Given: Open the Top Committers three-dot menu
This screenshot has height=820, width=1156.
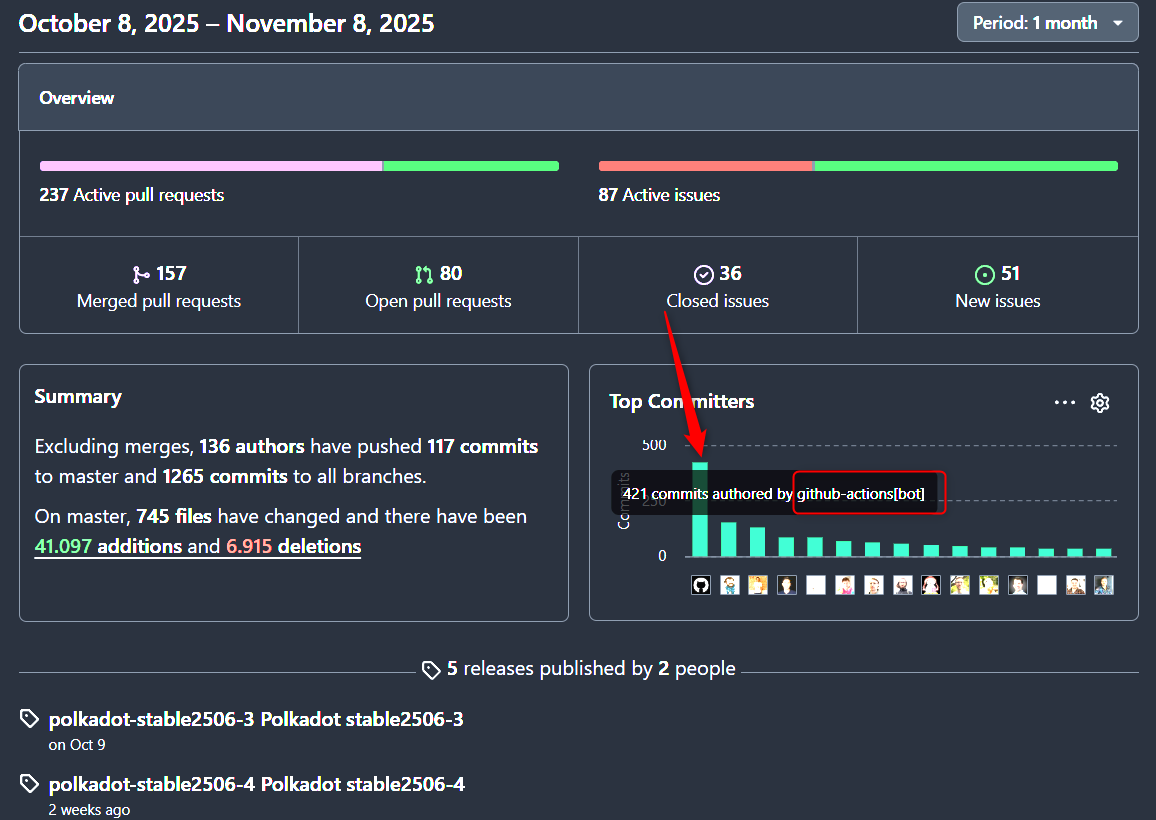Looking at the screenshot, I should (x=1065, y=403).
